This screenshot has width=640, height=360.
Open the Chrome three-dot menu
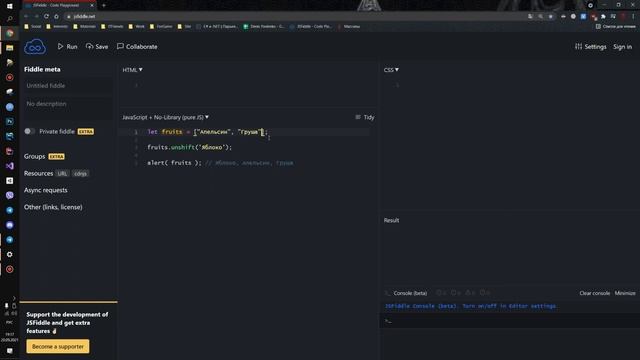point(633,16)
